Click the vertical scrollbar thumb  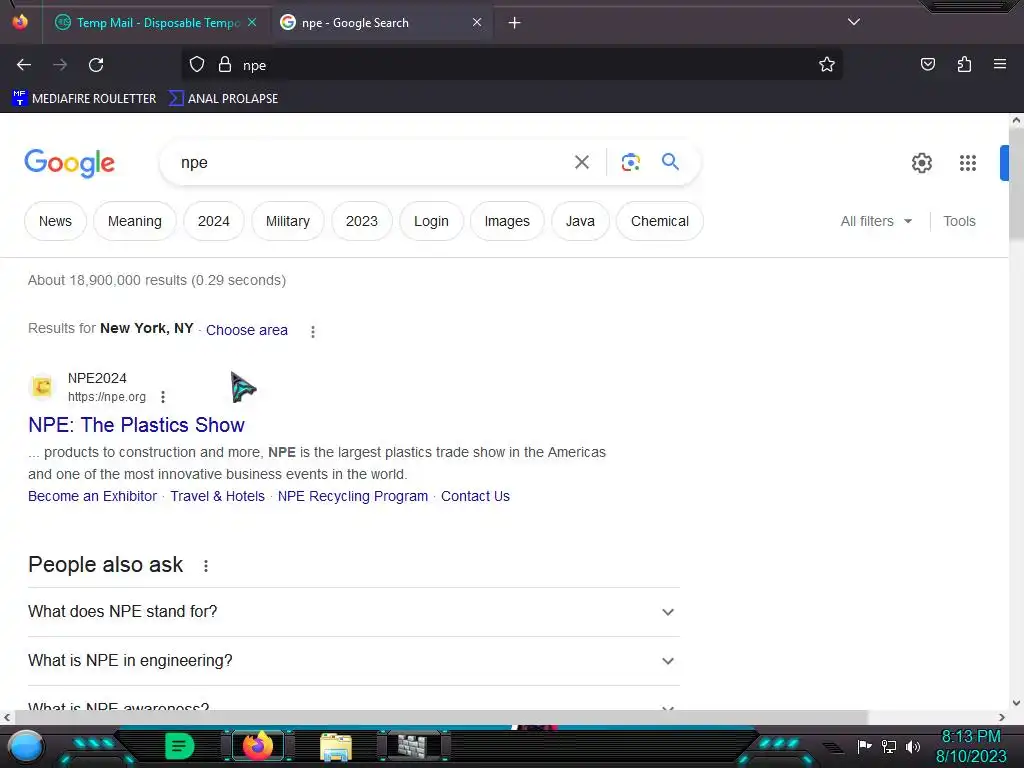(x=1016, y=184)
